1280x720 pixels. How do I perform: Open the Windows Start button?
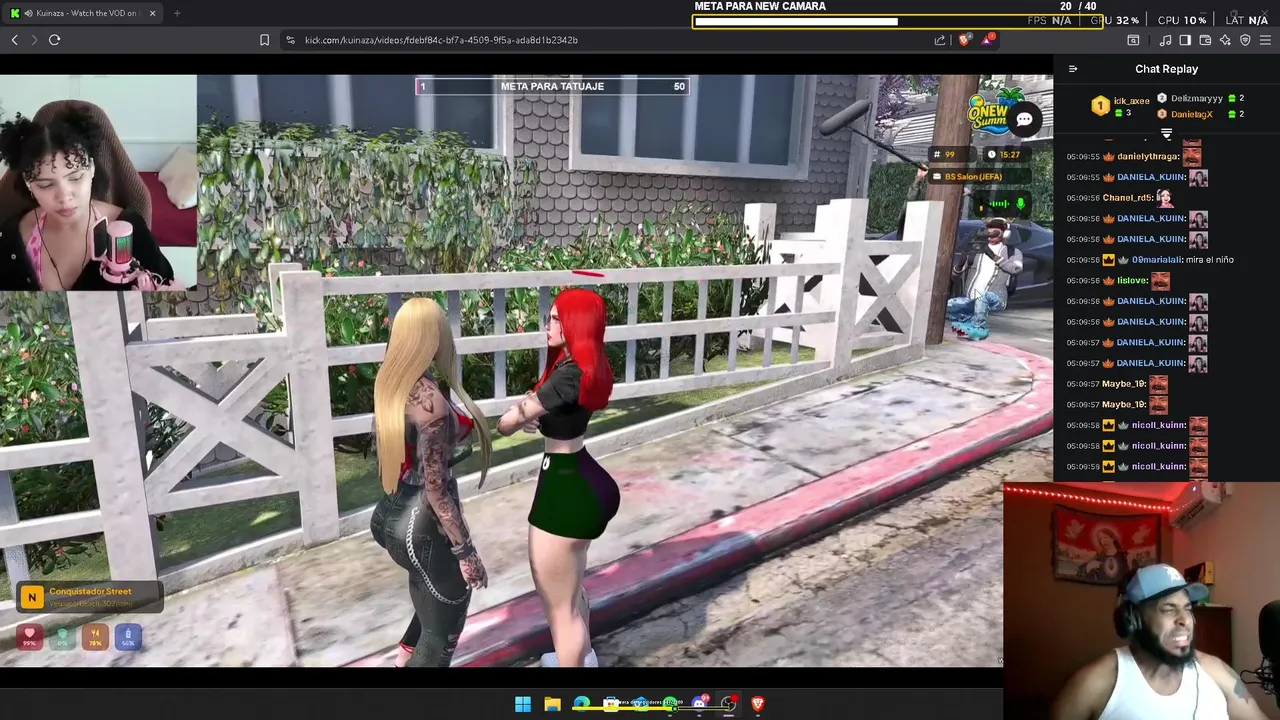(x=523, y=704)
